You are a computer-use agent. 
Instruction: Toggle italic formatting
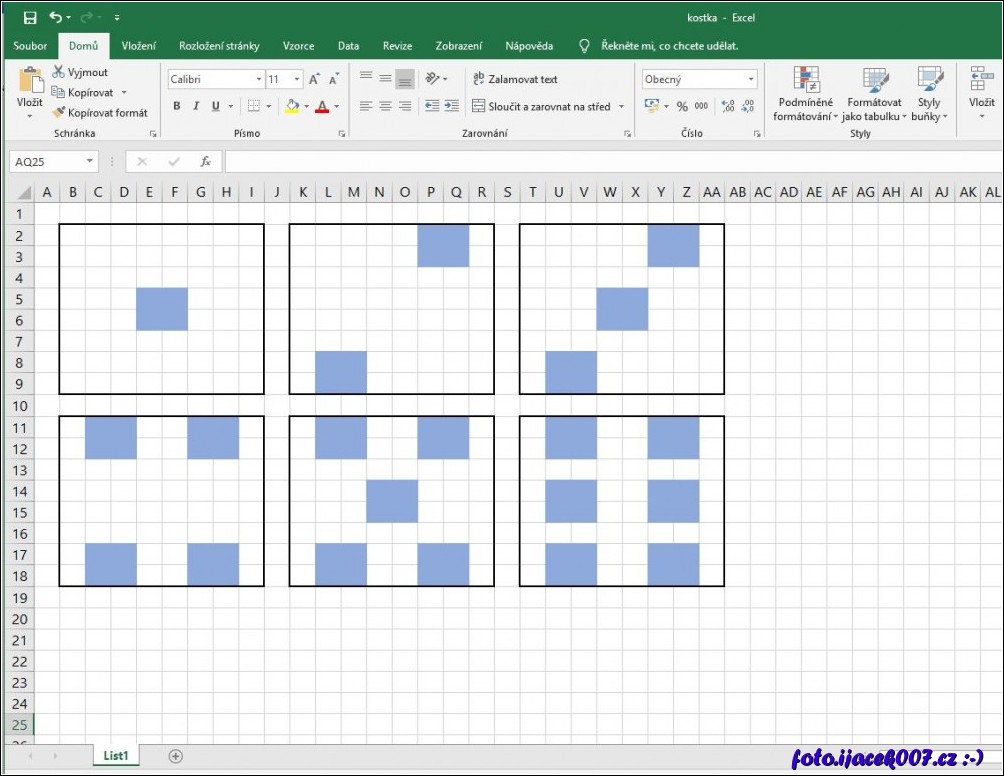coord(196,106)
